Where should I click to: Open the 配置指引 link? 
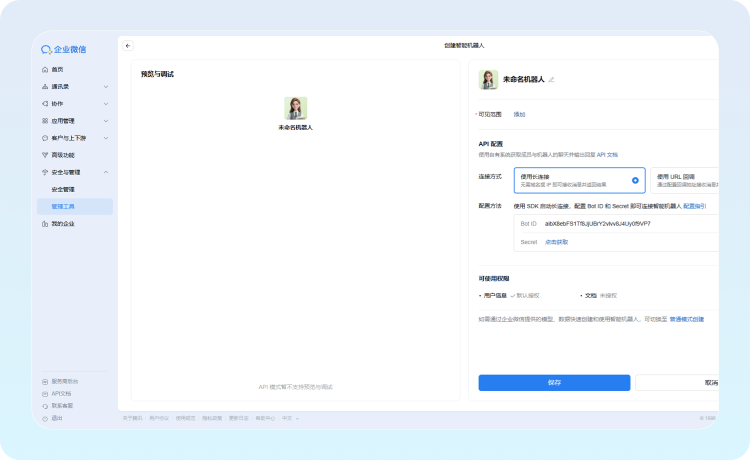point(695,206)
